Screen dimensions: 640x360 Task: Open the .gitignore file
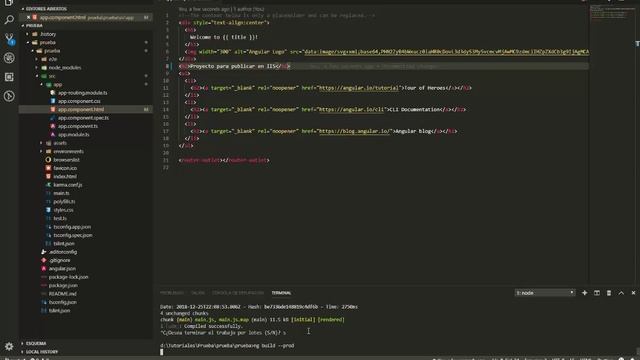pos(60,260)
